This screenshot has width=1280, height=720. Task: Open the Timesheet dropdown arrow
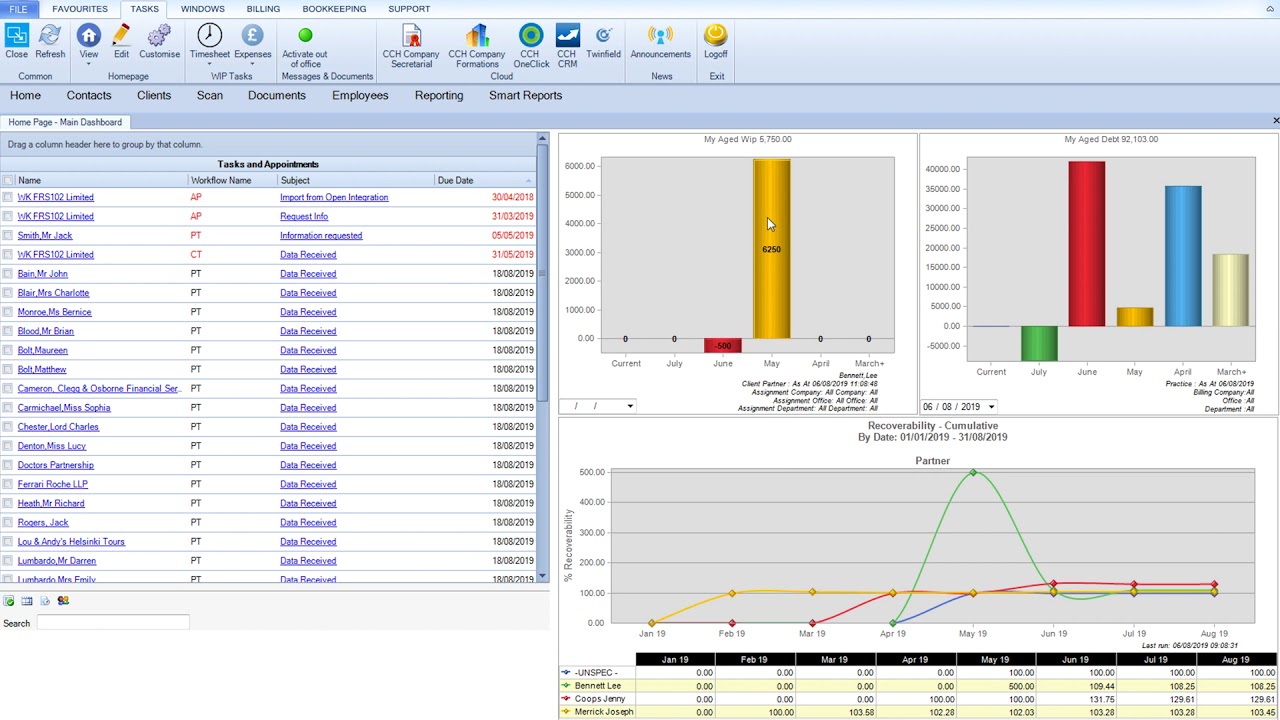(210, 64)
